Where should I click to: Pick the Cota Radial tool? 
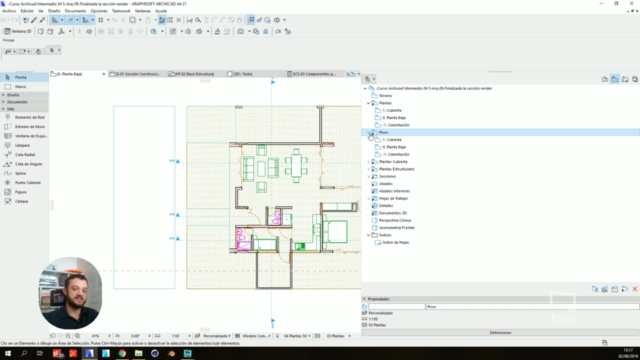click(25, 155)
